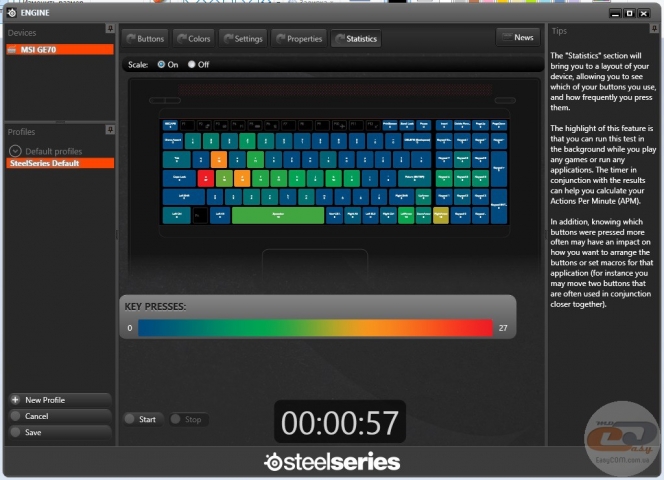Switch to the Colors tab
Viewport: 664px width, 480px height.
[x=194, y=39]
